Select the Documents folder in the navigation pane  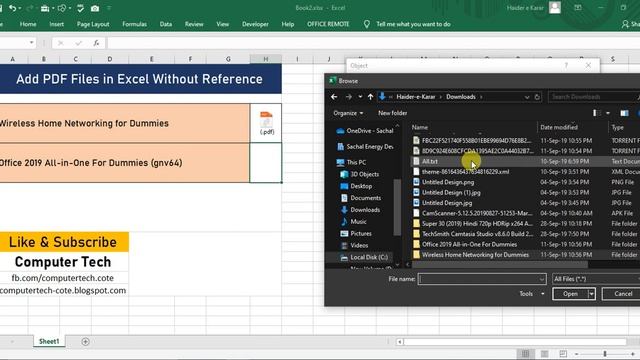pos(360,198)
